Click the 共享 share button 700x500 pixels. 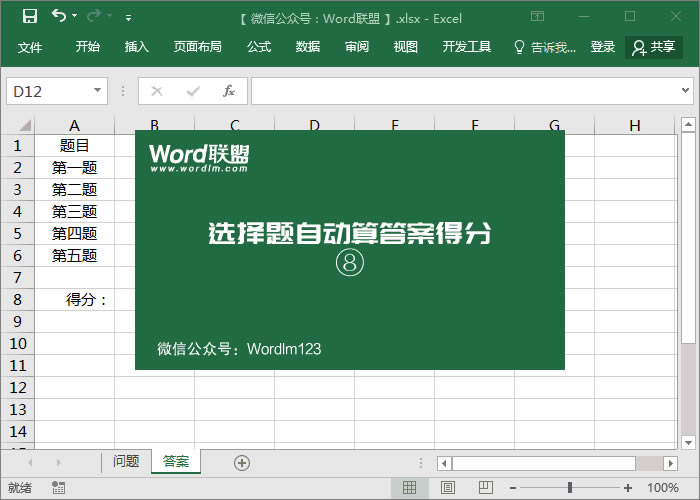(654, 47)
